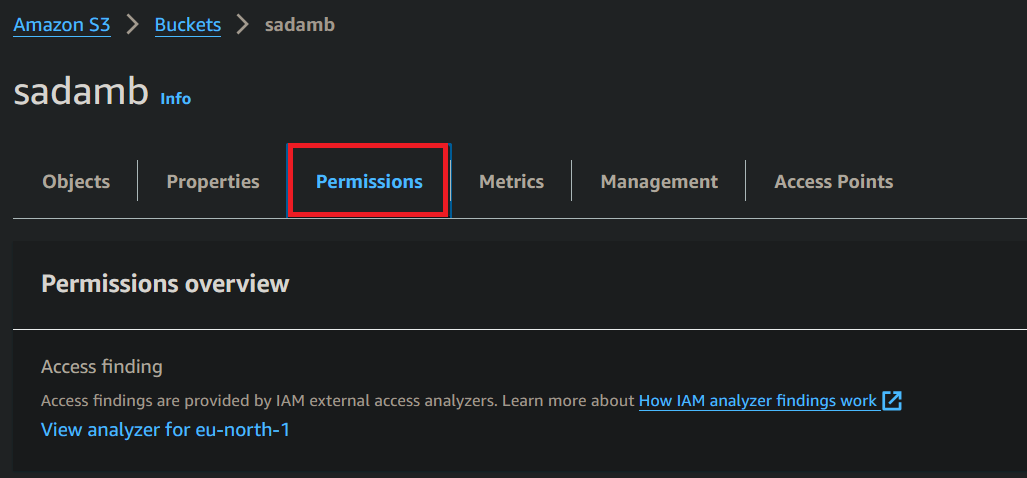Screen dimensions: 1027x478
Task: Show the Metrics tab
Action: point(511,181)
